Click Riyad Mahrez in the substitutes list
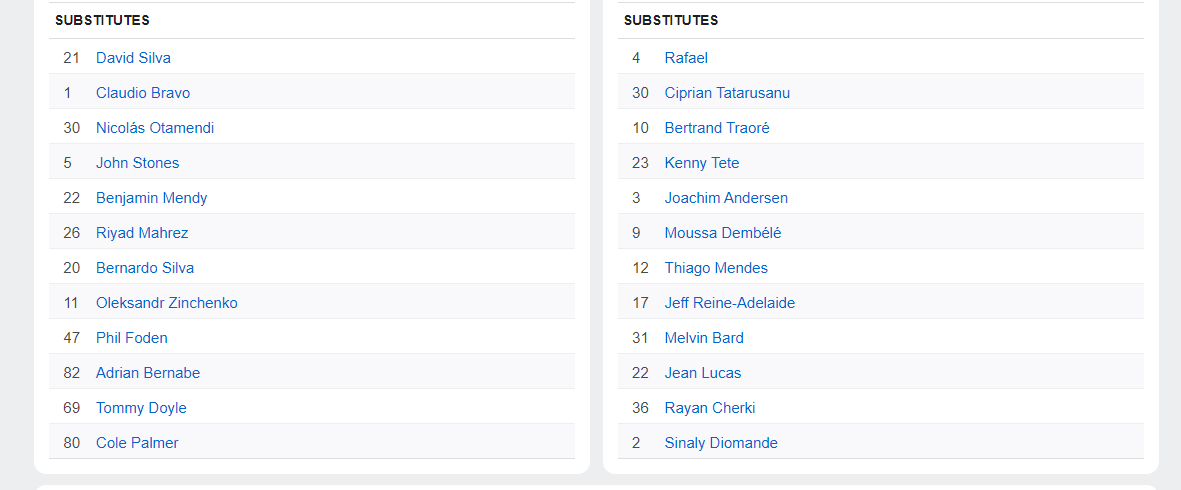Screen dimensions: 1181x490 (x=142, y=233)
